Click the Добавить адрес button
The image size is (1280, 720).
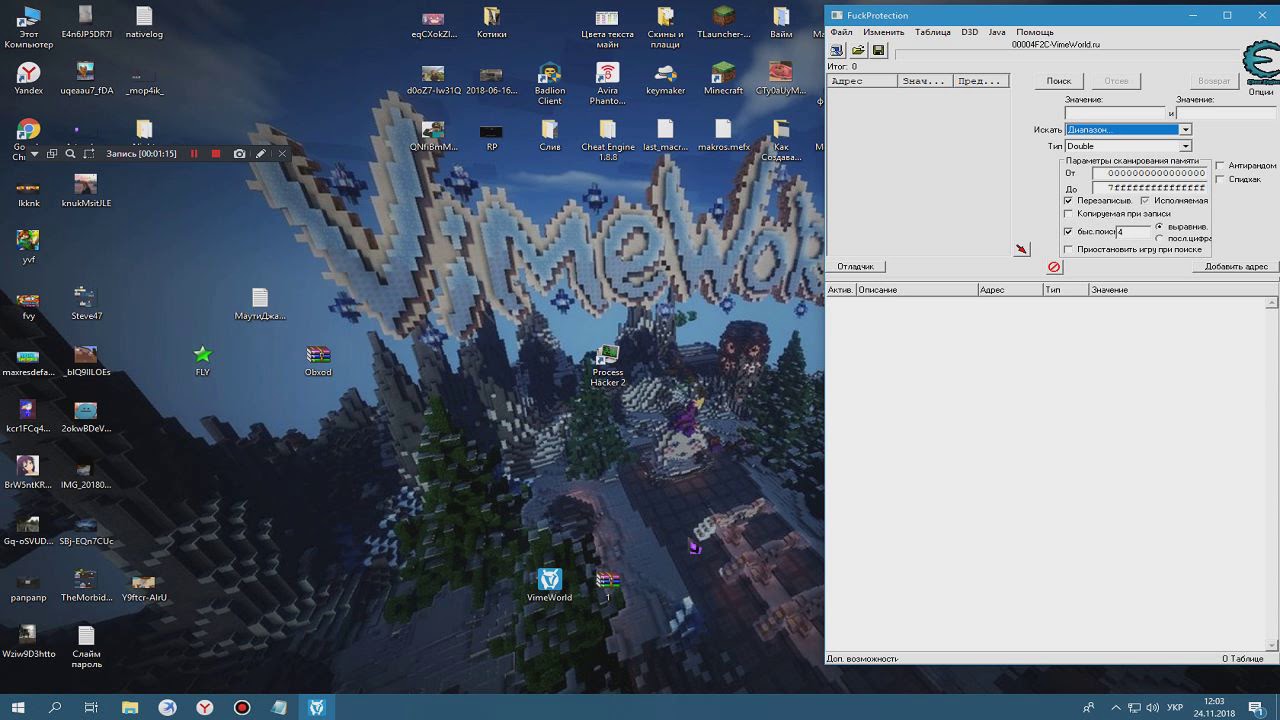coord(1236,267)
